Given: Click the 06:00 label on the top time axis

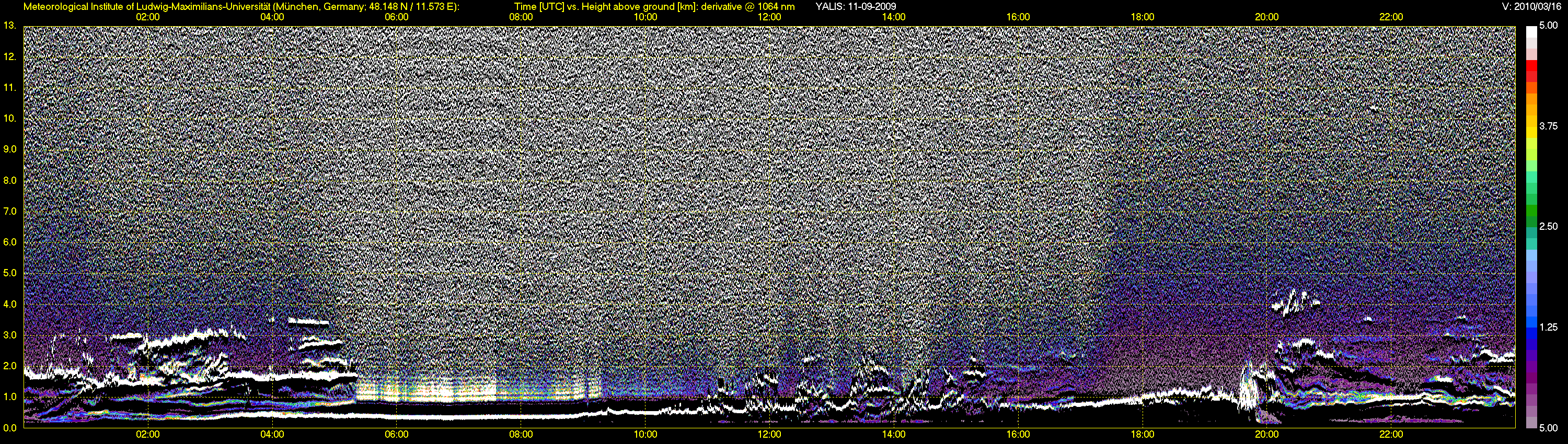Looking at the screenshot, I should [x=397, y=17].
